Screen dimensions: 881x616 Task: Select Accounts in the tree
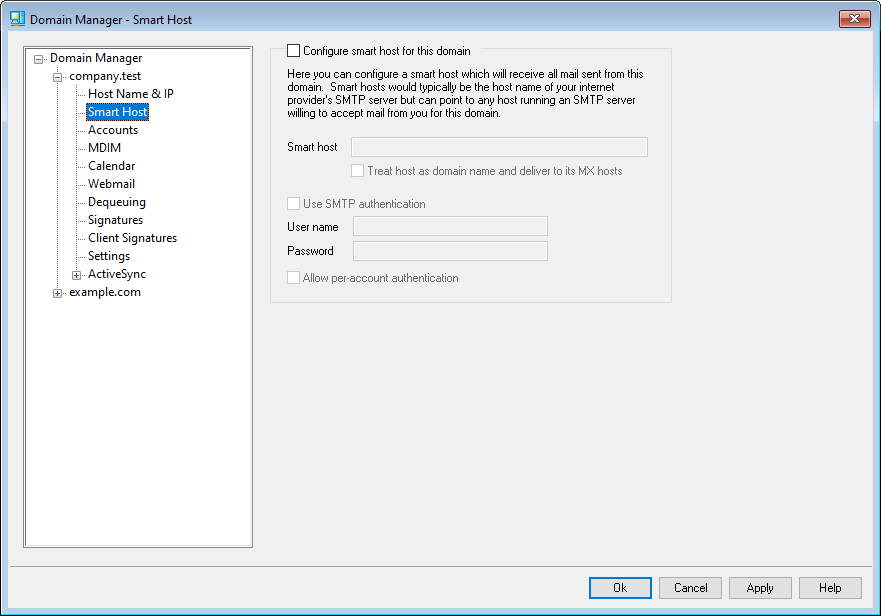pyautogui.click(x=113, y=130)
